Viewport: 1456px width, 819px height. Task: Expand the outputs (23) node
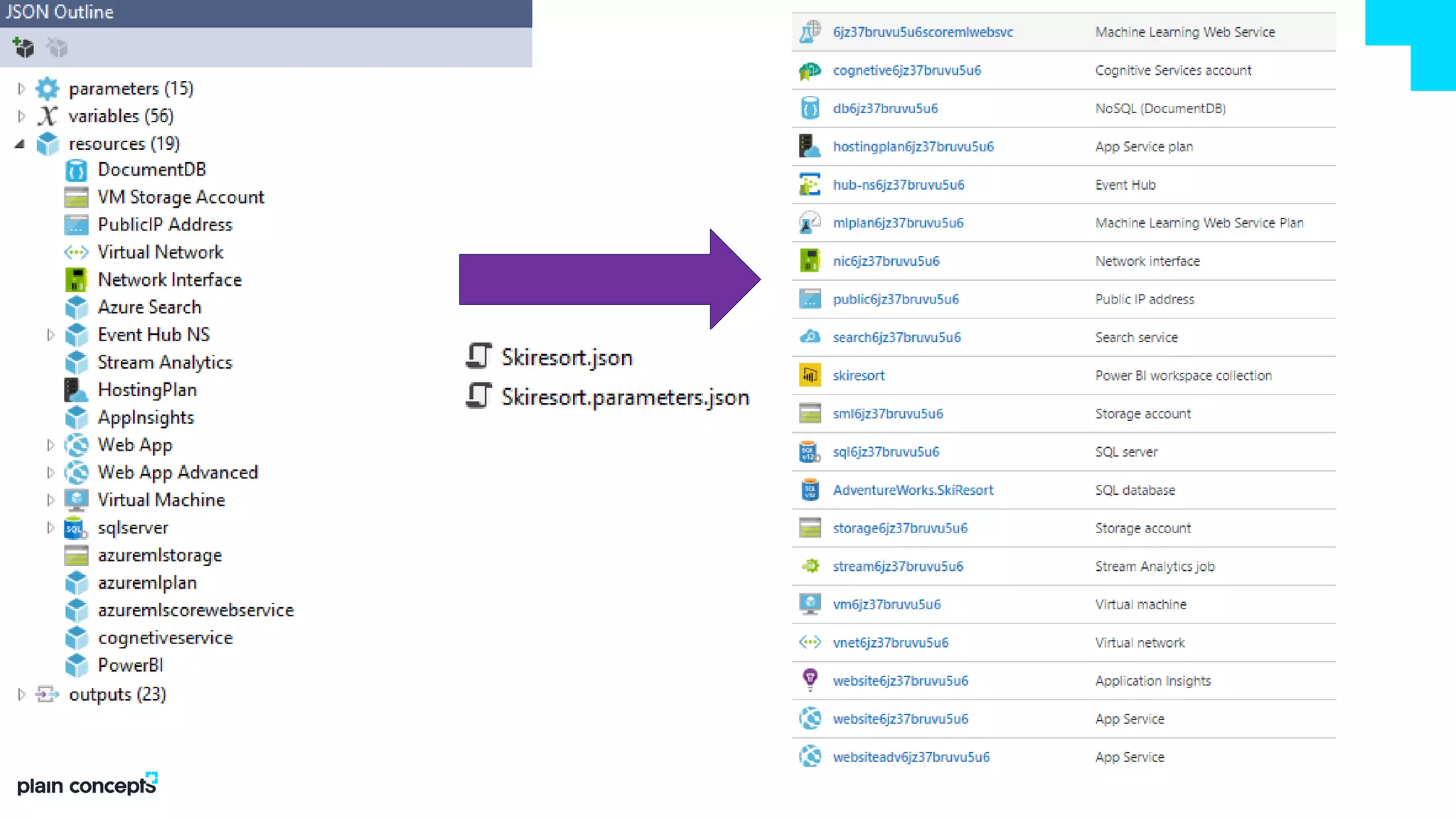(21, 695)
